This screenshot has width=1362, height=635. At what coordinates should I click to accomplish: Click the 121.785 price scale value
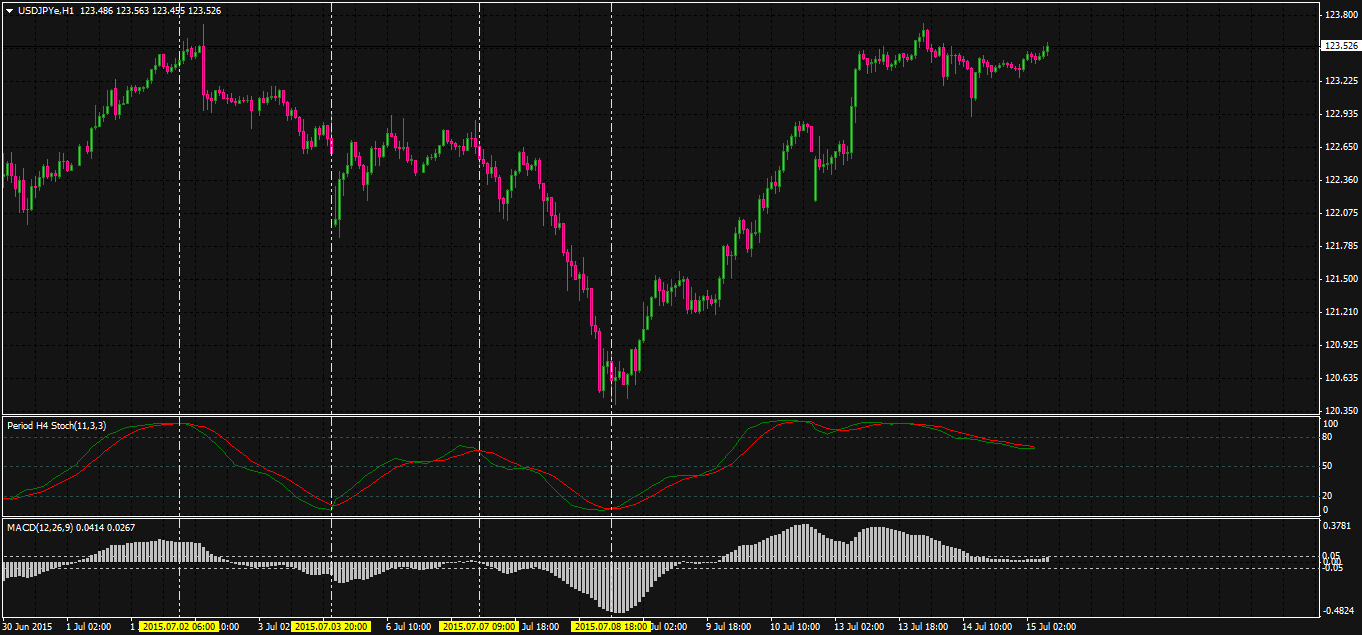coord(1340,246)
